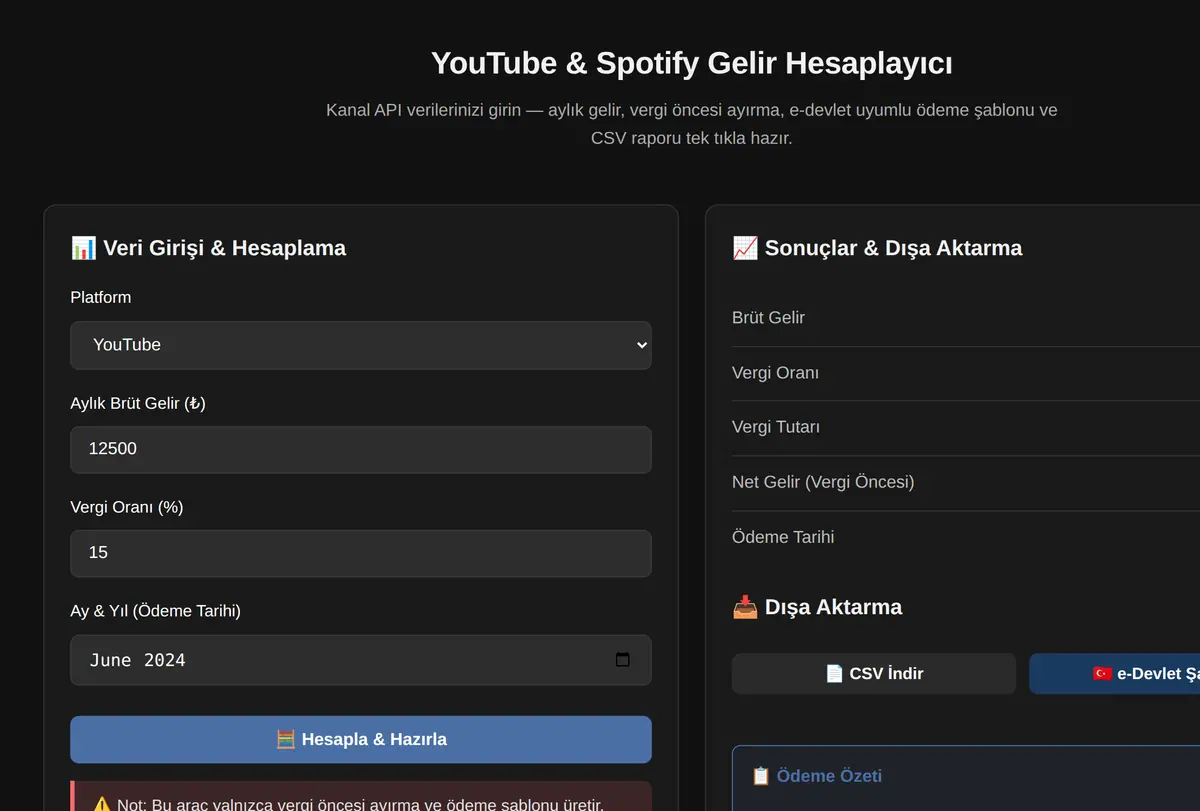Click the Ödeme Tarihi result row label
The image size is (1200, 811).
pos(783,537)
